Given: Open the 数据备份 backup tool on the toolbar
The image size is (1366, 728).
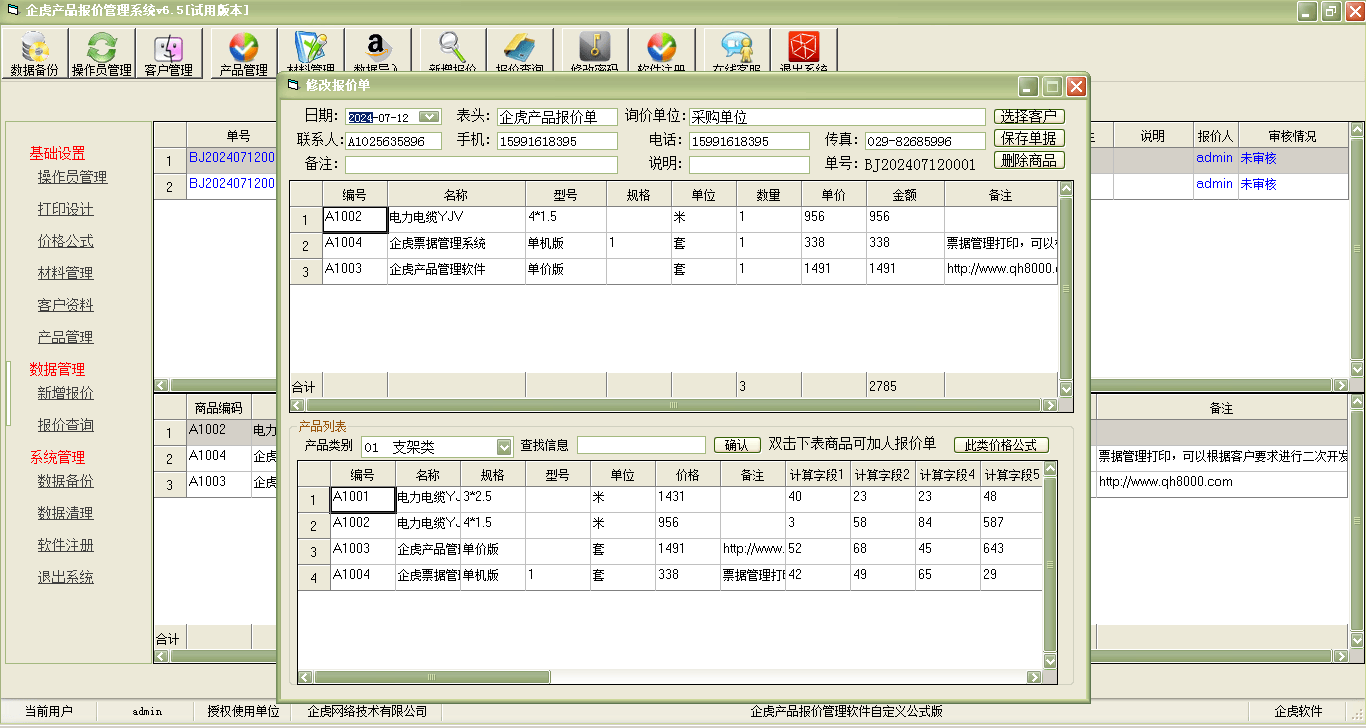Looking at the screenshot, I should (35, 50).
